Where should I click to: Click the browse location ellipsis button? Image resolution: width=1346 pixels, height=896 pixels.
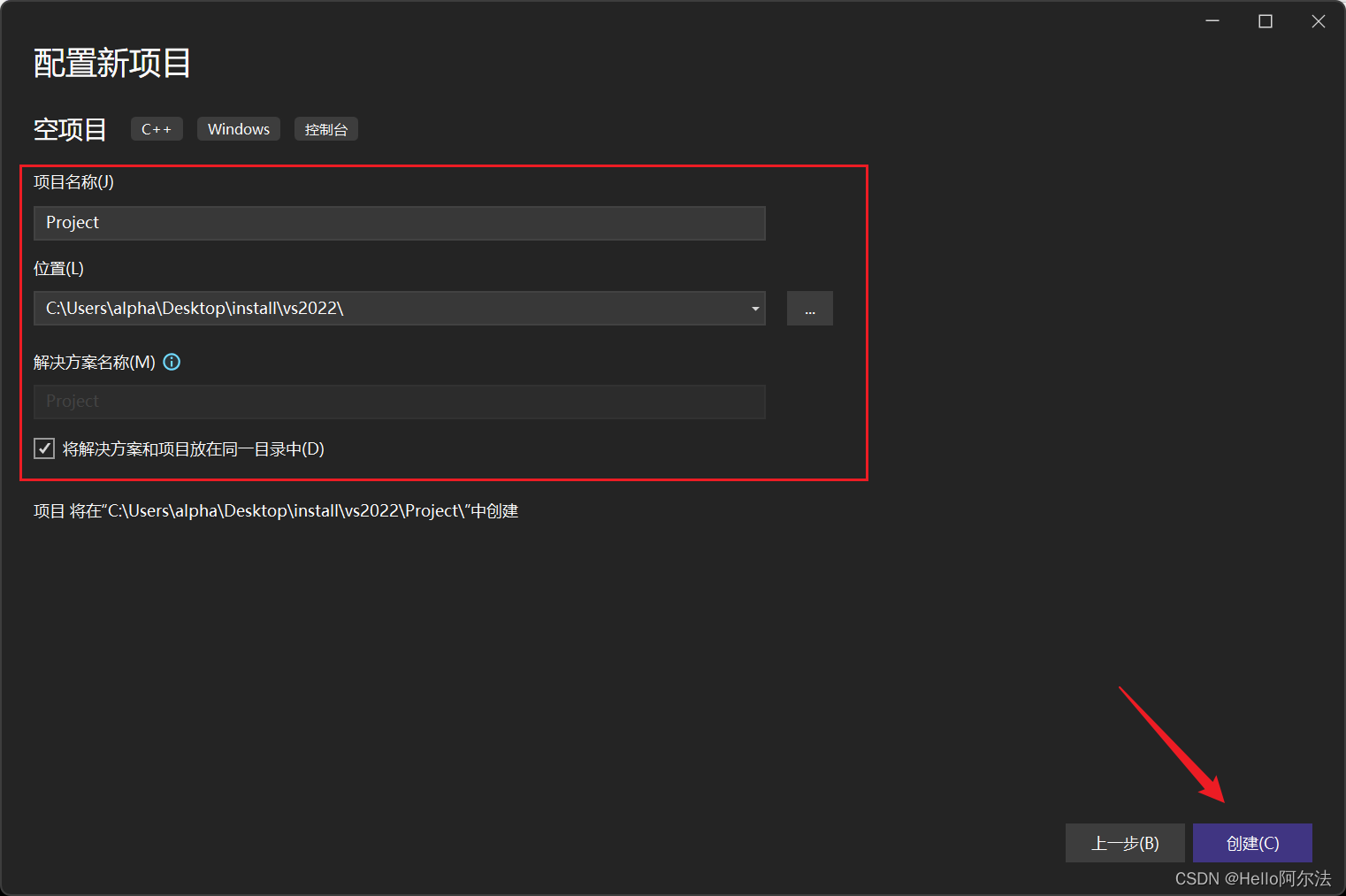810,309
